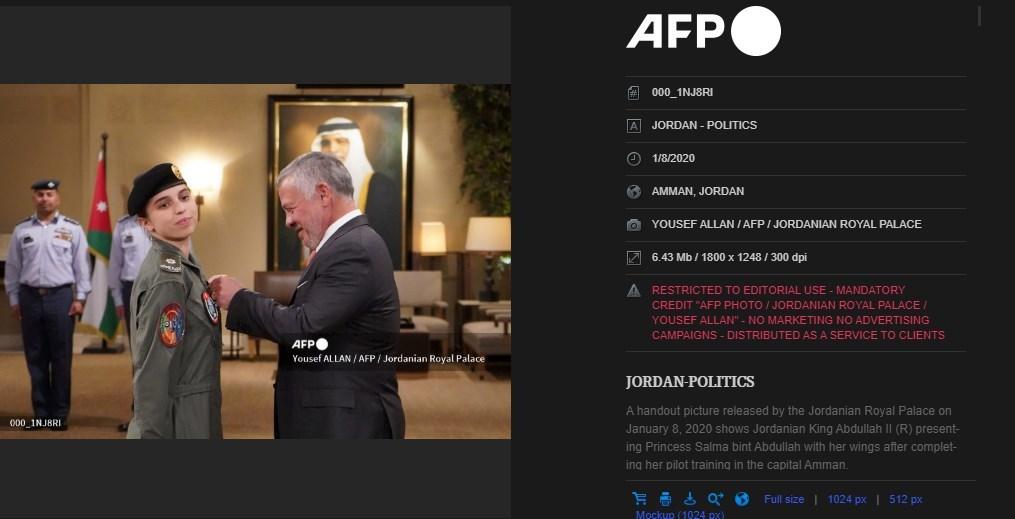1015x519 pixels.
Task: Open the Full size image link
Action: (784, 499)
